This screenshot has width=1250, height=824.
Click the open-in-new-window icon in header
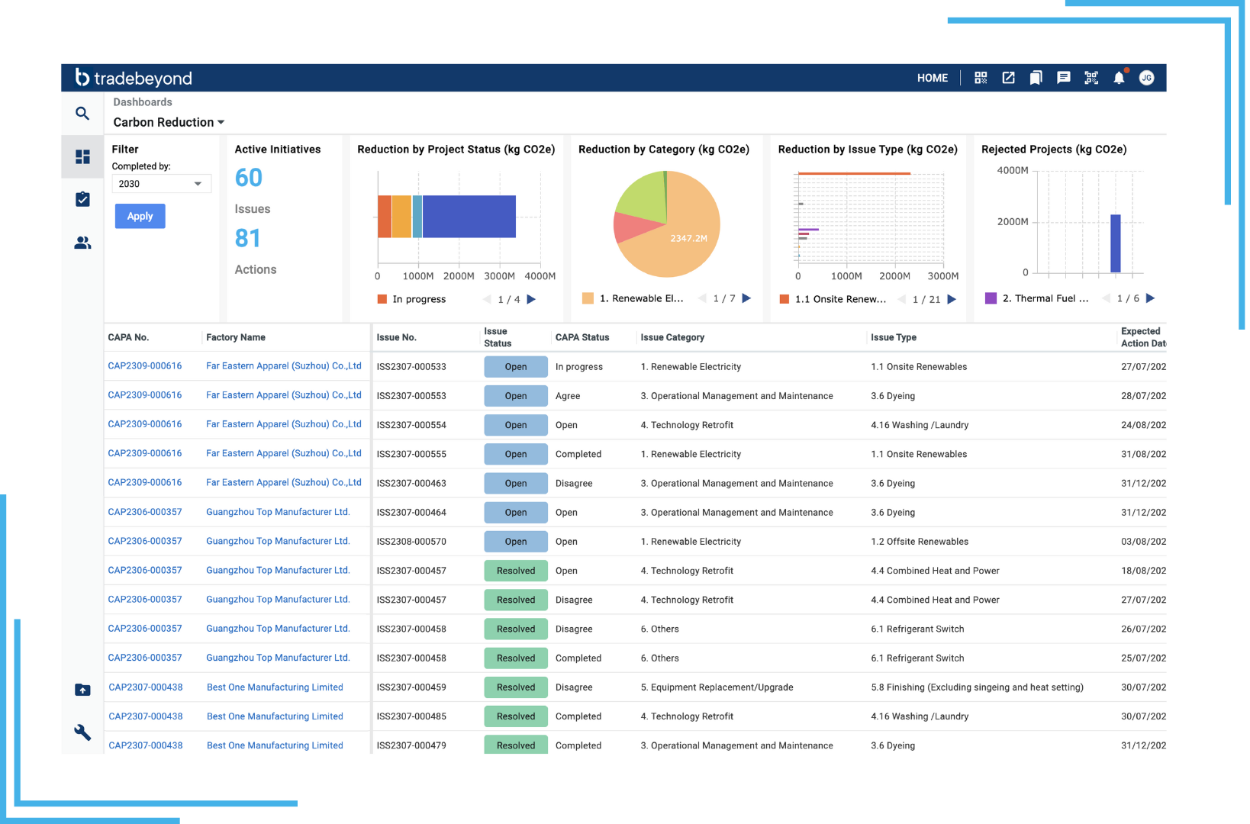pos(1008,78)
